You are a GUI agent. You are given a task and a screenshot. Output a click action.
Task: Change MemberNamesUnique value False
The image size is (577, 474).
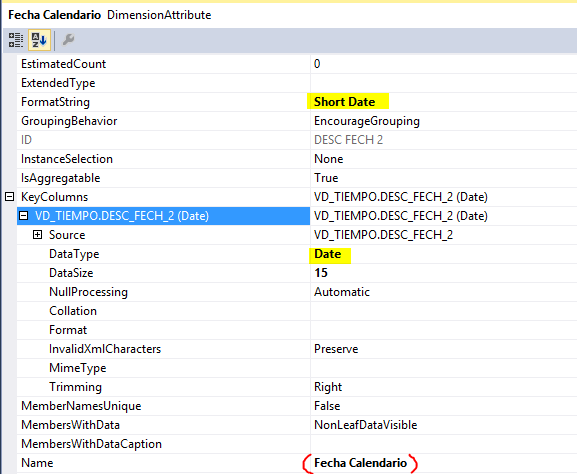[x=327, y=406]
